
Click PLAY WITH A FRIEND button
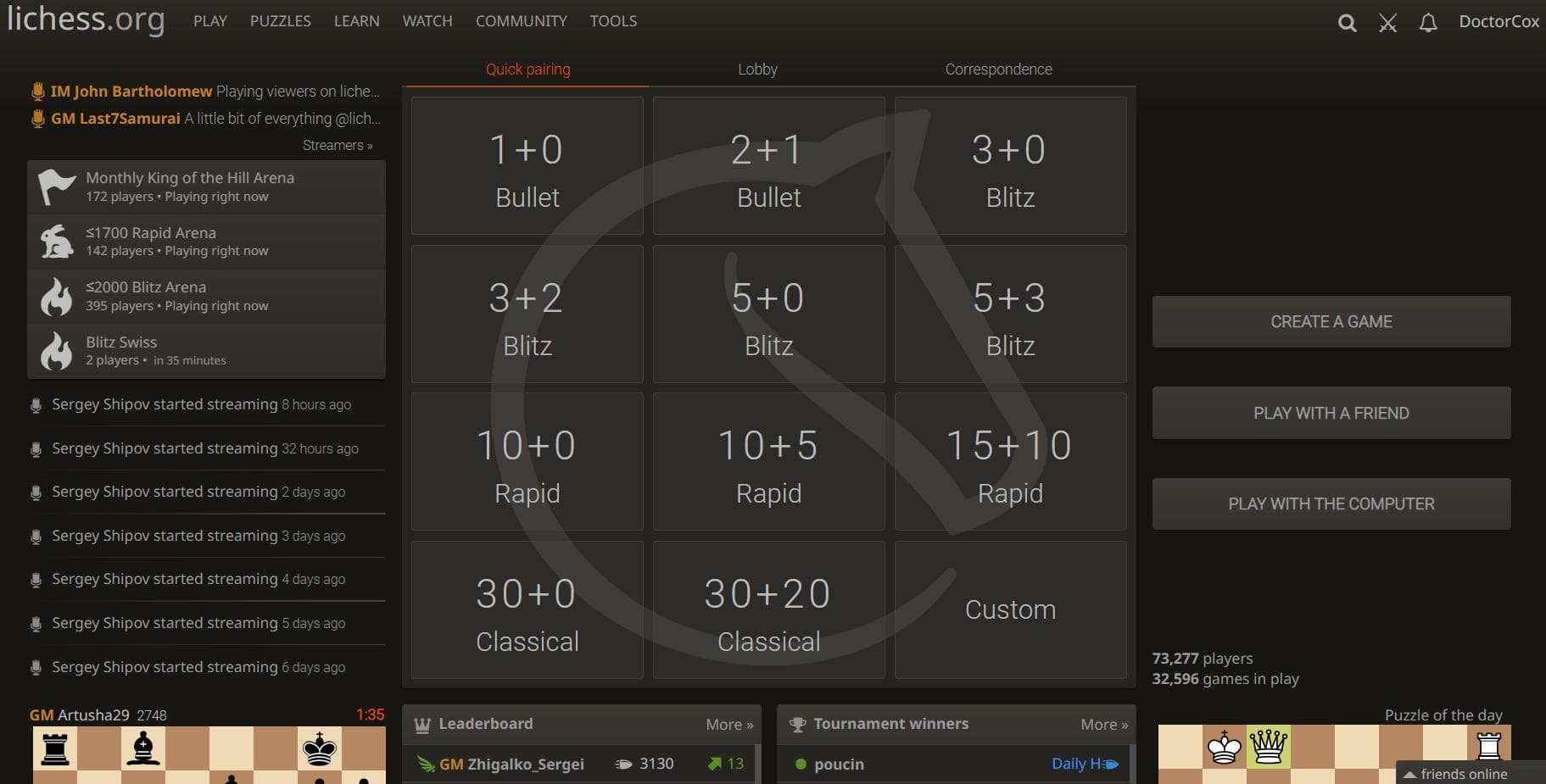coord(1331,413)
